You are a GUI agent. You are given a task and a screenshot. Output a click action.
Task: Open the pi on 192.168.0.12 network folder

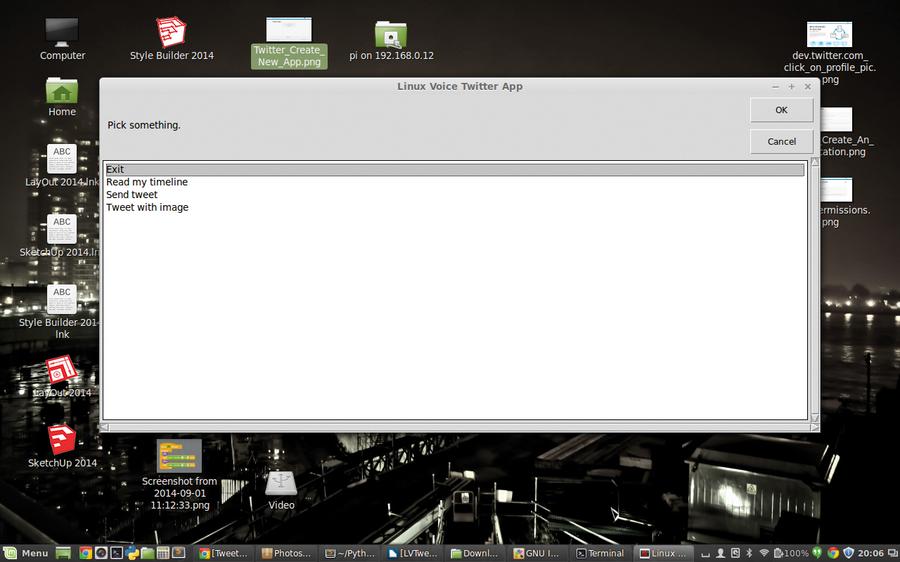pos(391,40)
